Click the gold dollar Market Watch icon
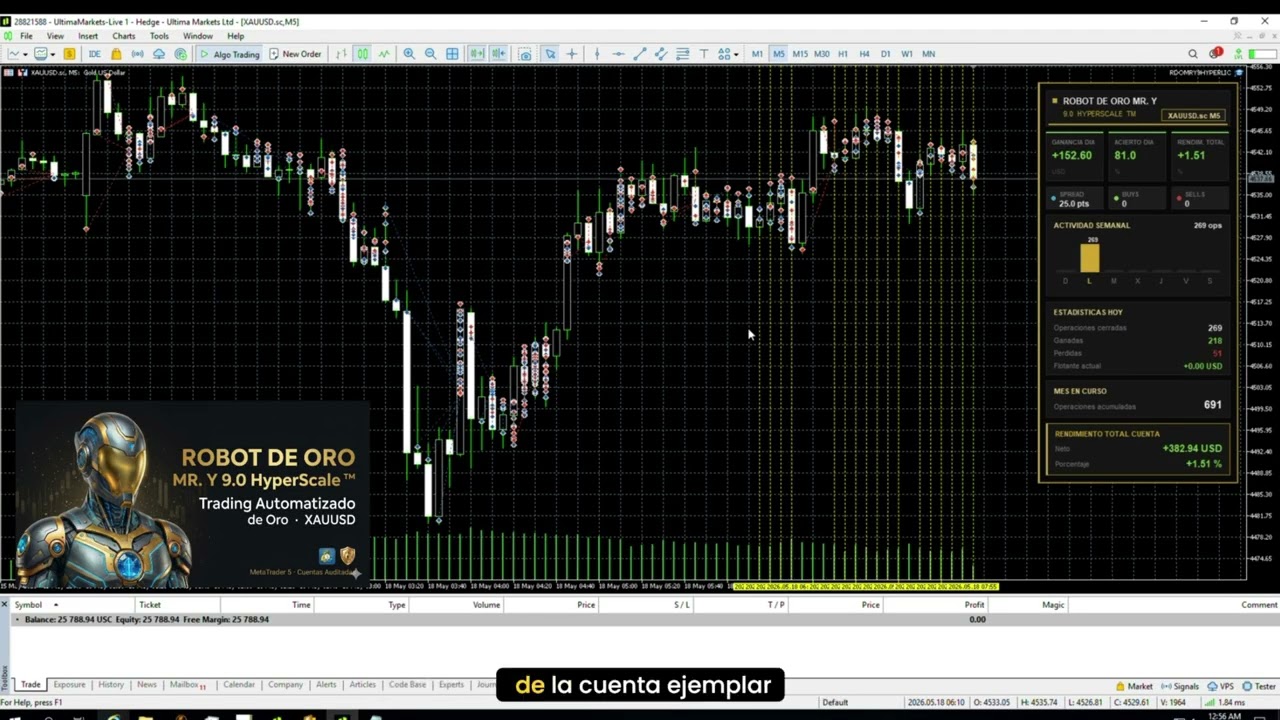Image resolution: width=1280 pixels, height=720 pixels. tap(69, 54)
